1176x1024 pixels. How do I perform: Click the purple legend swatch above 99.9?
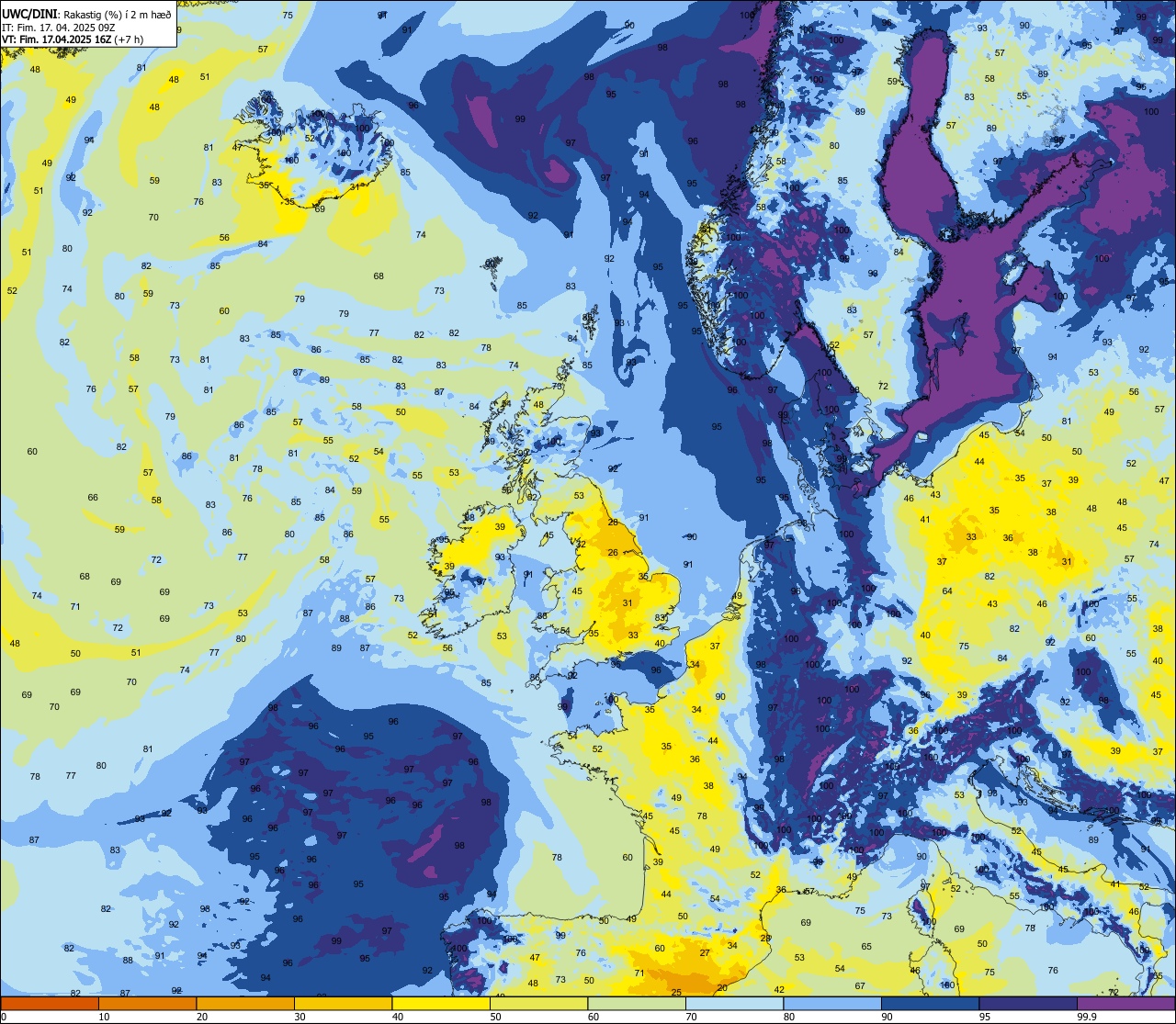(x=1125, y=1003)
